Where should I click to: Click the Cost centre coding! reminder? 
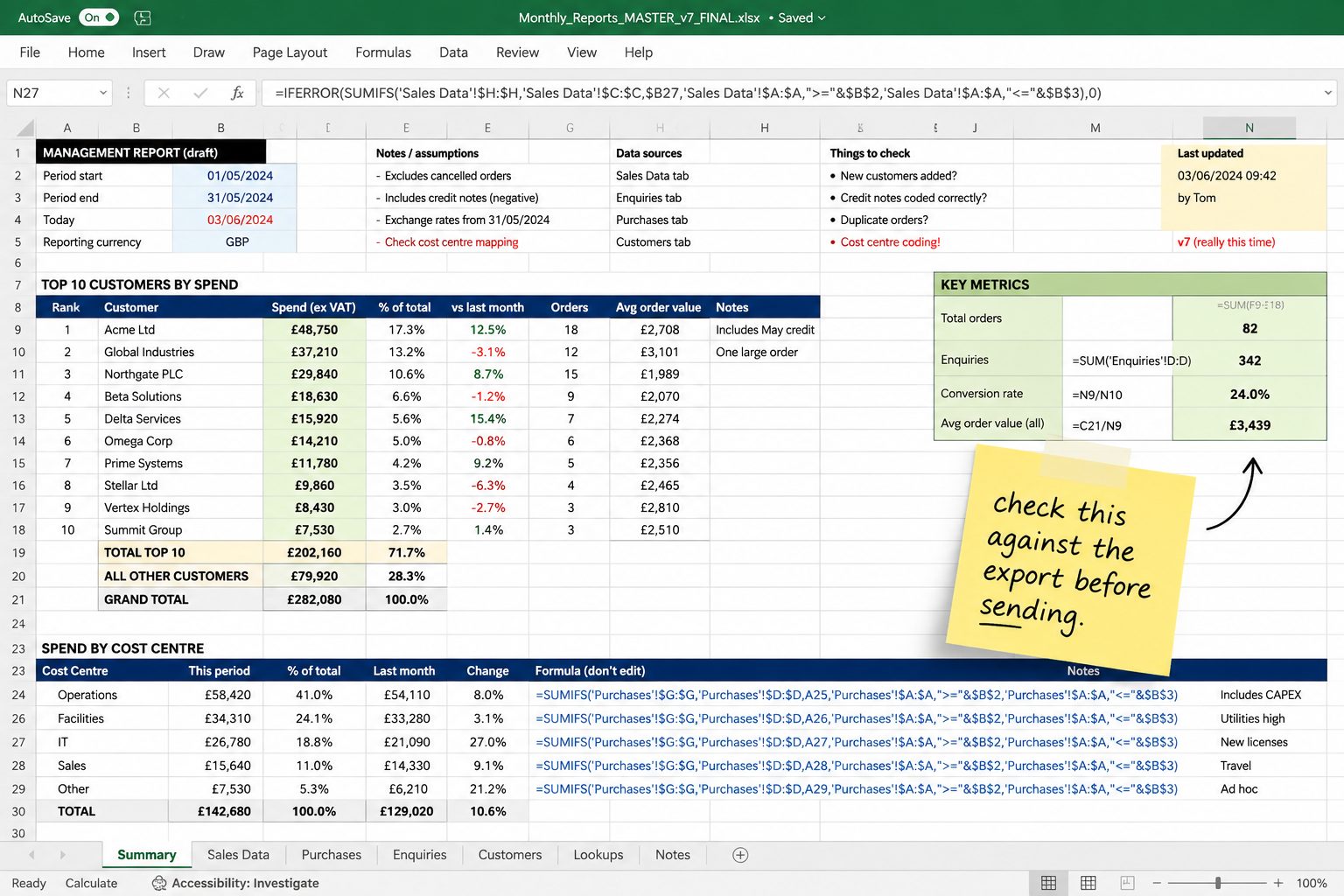(890, 242)
